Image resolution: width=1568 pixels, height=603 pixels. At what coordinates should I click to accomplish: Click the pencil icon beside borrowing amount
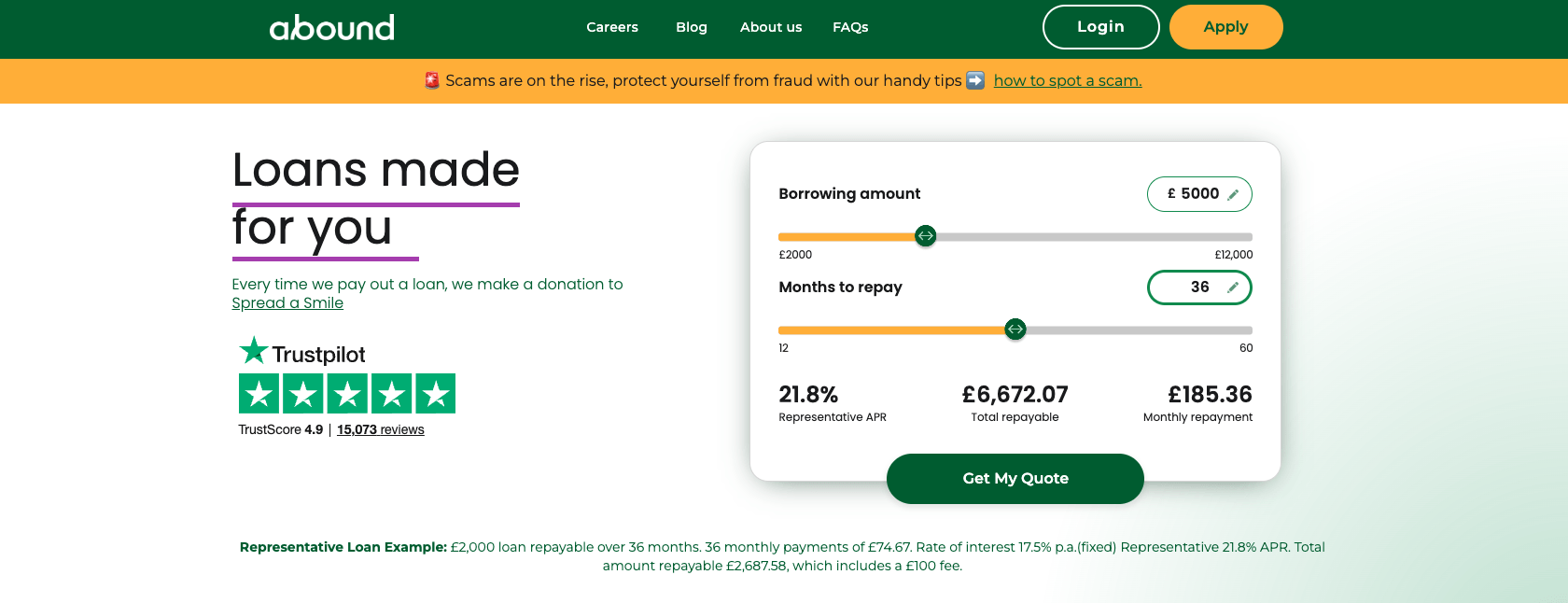tap(1233, 194)
